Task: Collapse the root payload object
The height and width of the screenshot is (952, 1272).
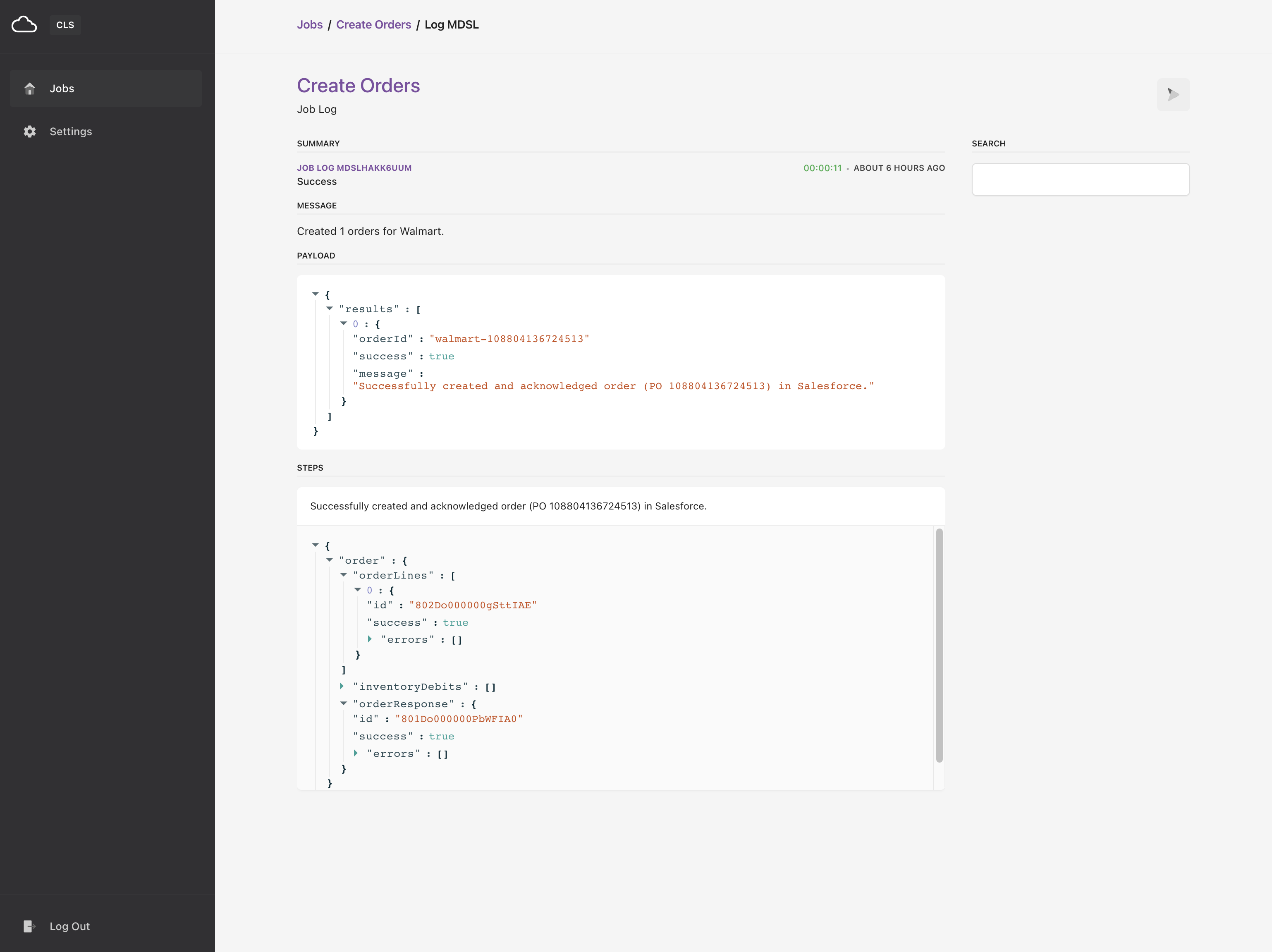Action: [x=315, y=294]
